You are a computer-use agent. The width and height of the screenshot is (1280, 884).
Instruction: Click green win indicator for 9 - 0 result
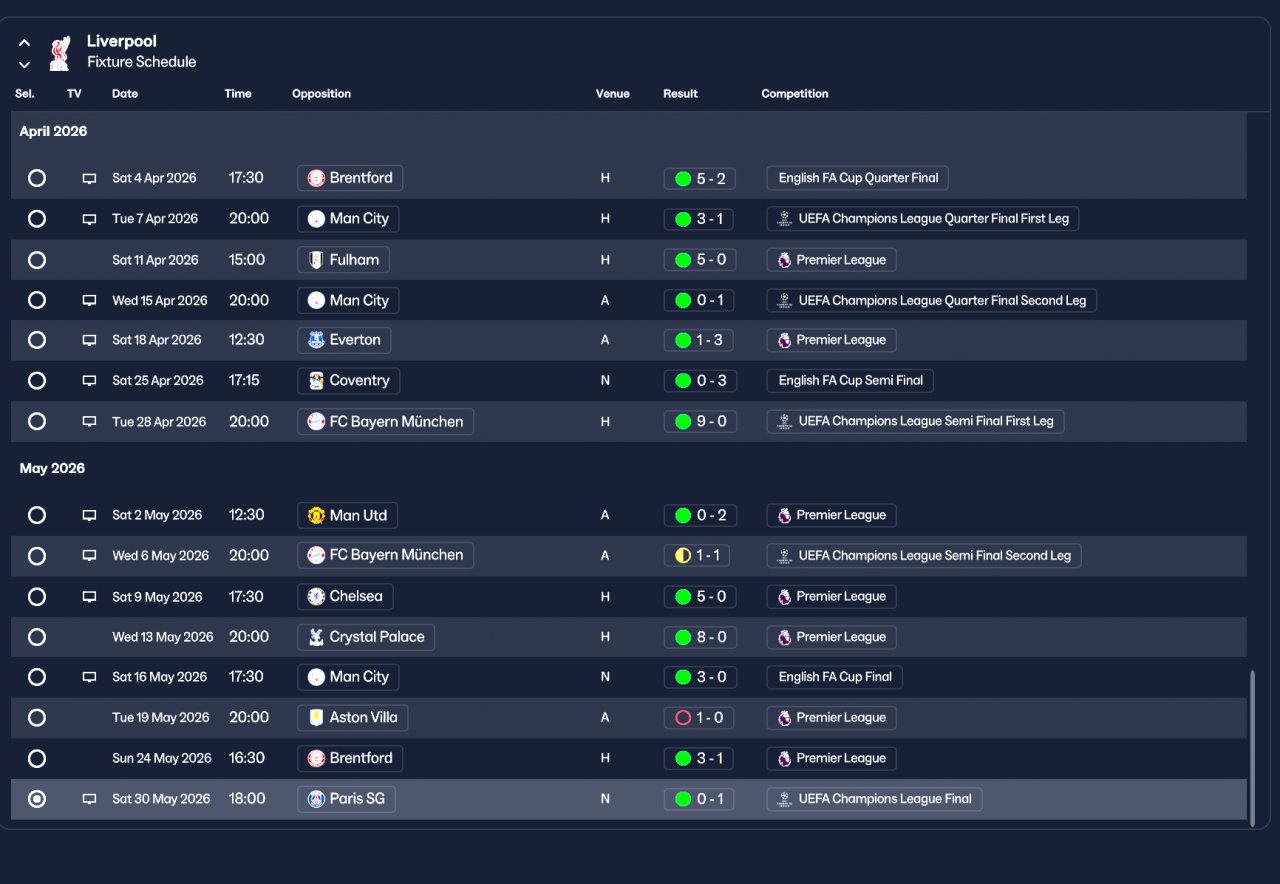coord(683,422)
